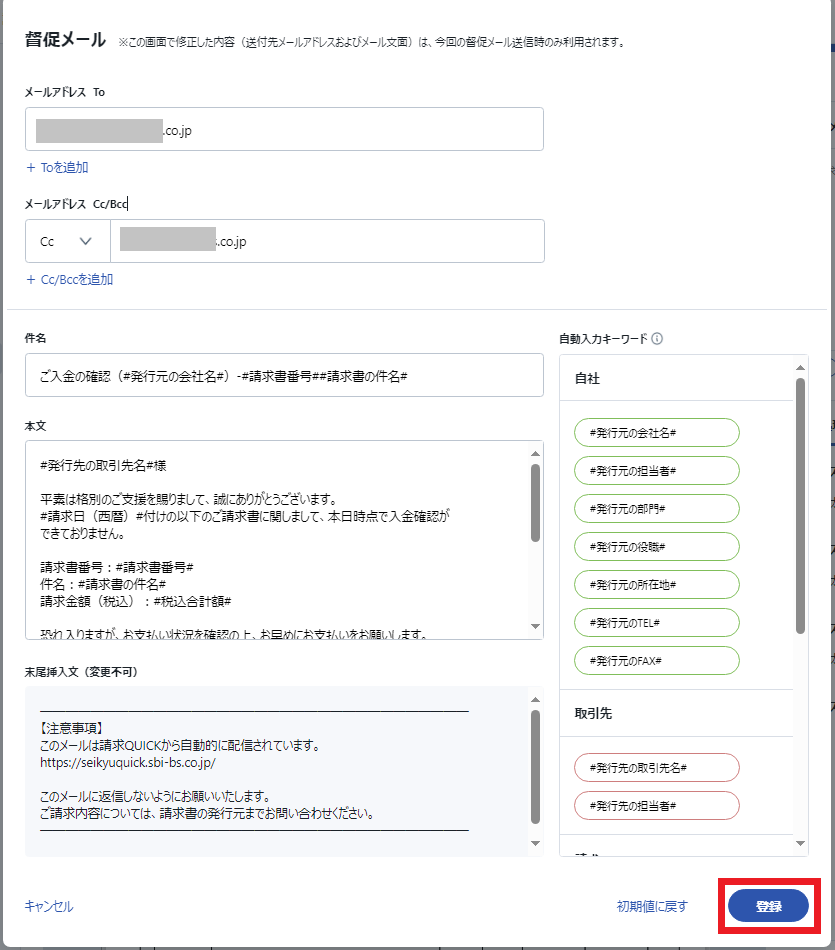The width and height of the screenshot is (835, 950).
Task: Click the 末尾挿入文（変更不可） label
Action: 81,672
